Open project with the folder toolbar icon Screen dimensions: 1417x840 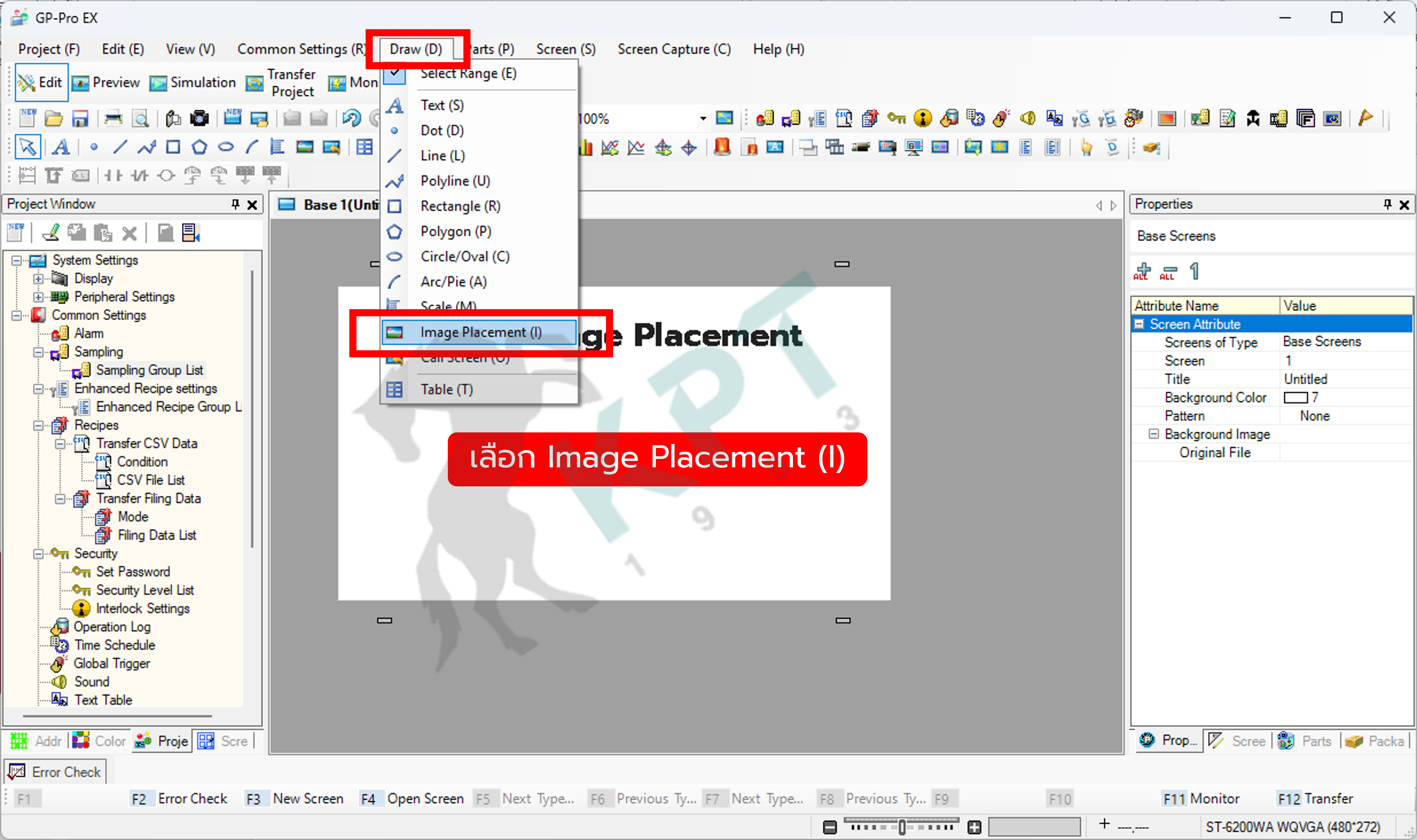tap(54, 119)
